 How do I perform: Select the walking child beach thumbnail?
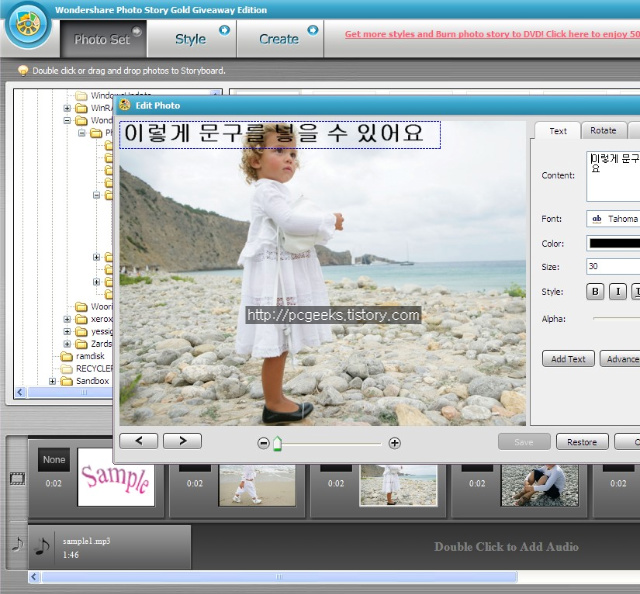(x=257, y=485)
